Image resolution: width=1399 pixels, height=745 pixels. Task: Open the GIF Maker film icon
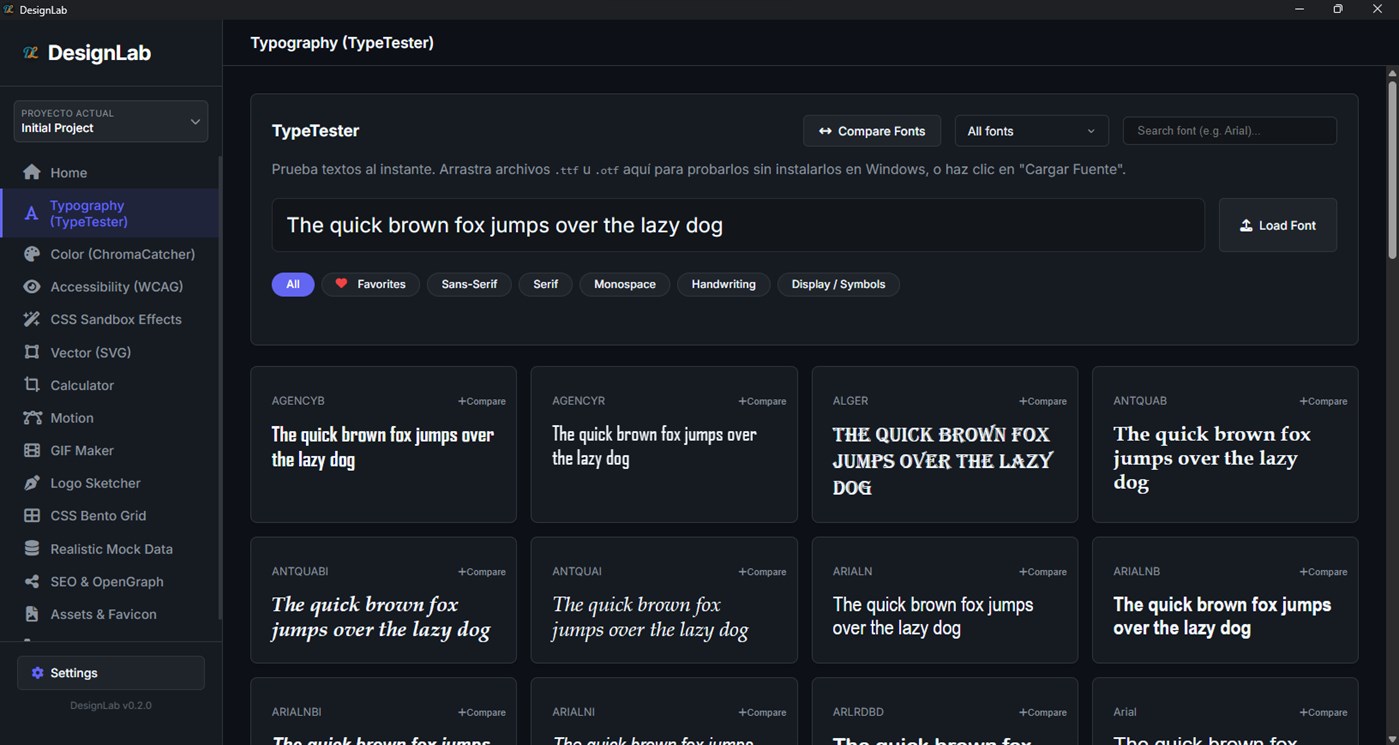pyautogui.click(x=32, y=451)
